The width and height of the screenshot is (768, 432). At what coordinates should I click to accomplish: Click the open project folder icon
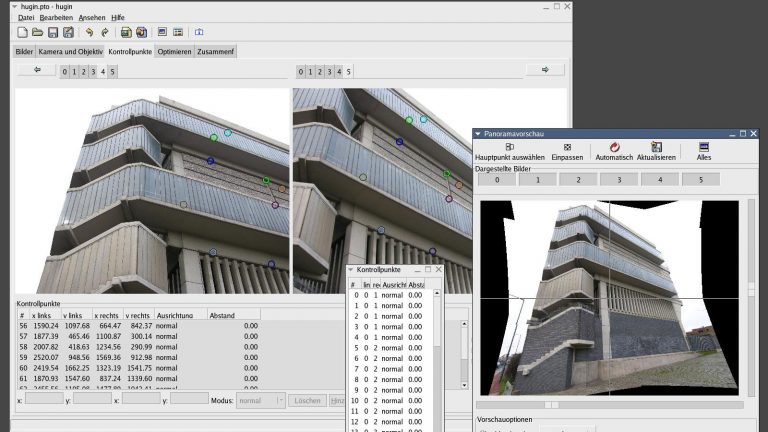pos(38,33)
